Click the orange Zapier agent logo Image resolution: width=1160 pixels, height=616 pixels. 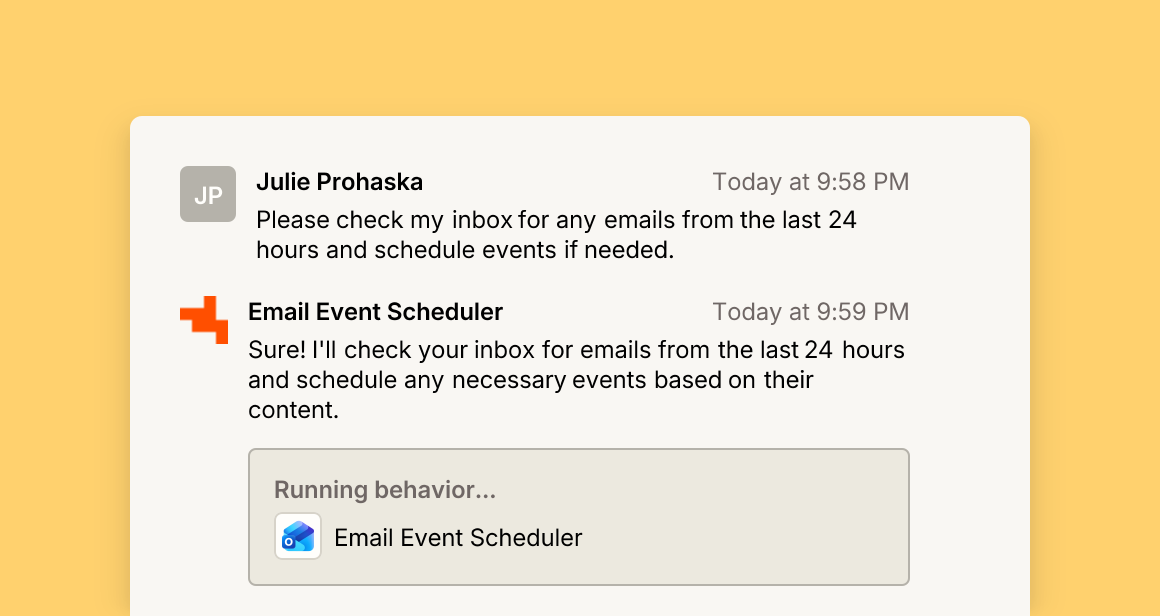[204, 319]
